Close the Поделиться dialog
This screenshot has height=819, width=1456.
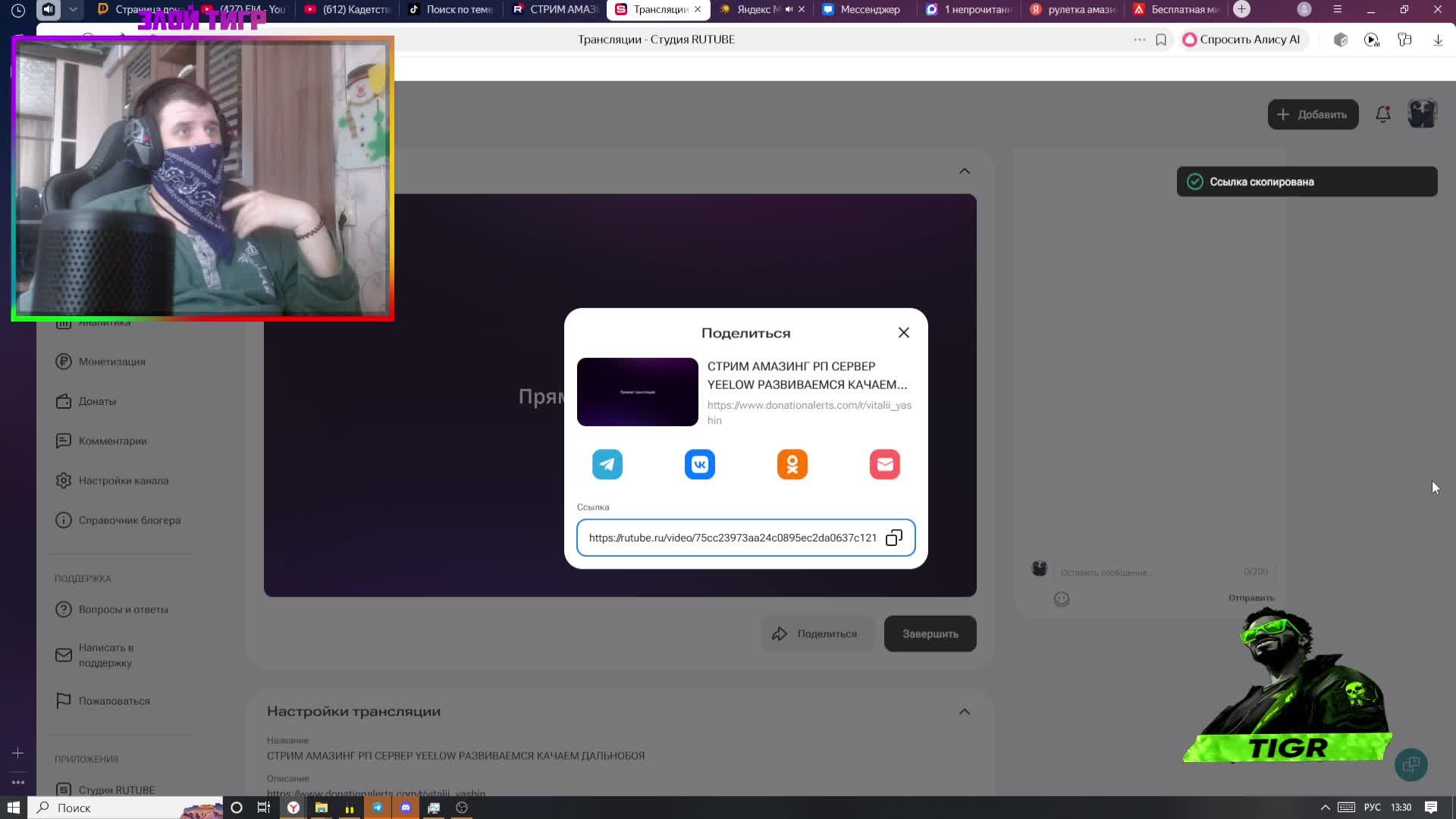(903, 333)
